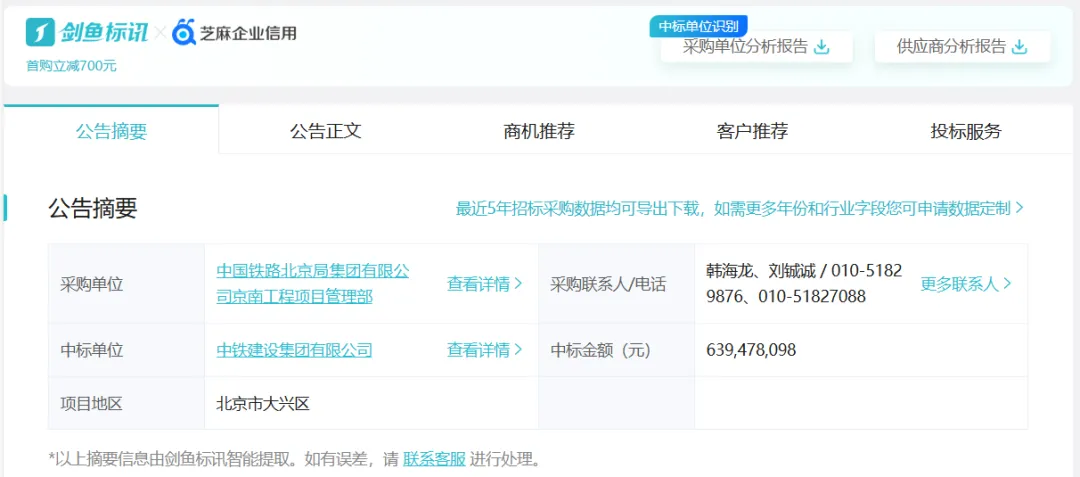Click download icon on 采购单位分析报告
The image size is (1080, 477).
point(822,47)
